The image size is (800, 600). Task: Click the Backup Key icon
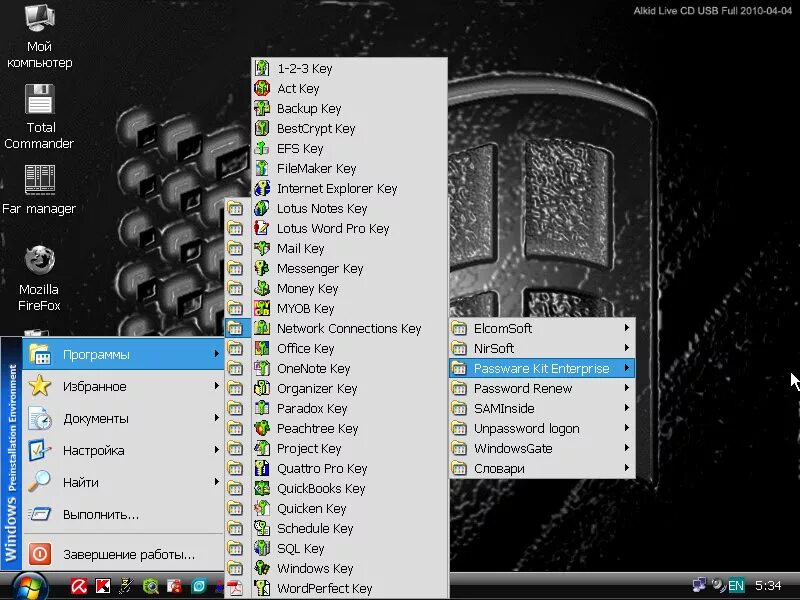point(262,108)
